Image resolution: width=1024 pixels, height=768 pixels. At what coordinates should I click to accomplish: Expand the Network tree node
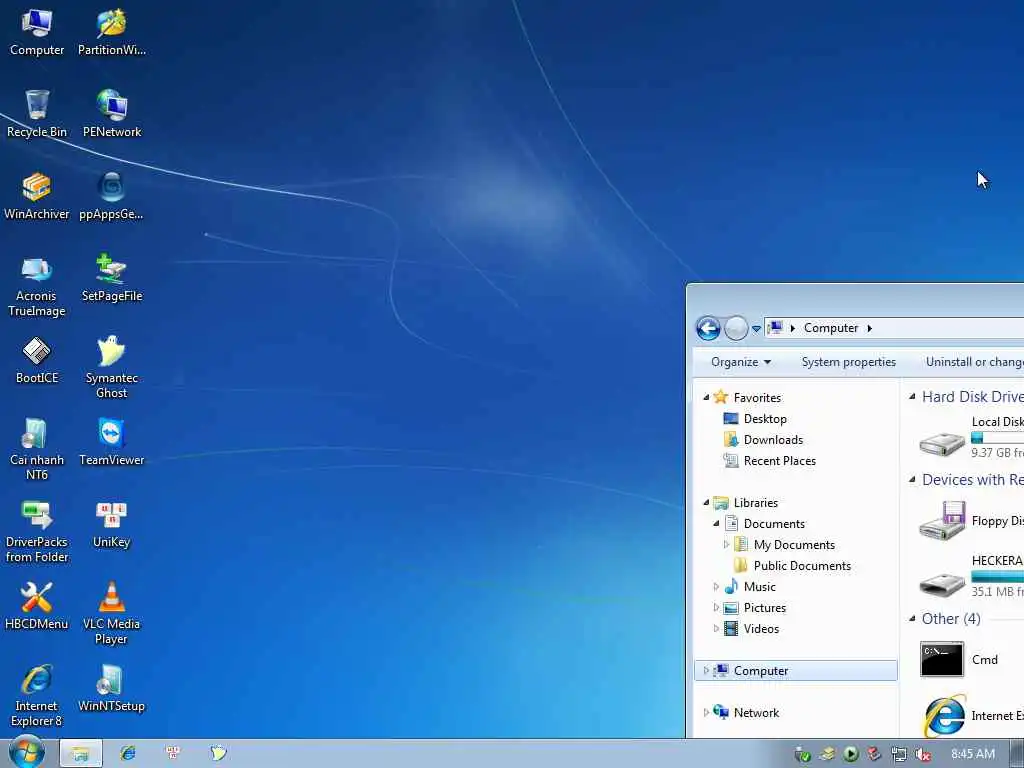coord(706,712)
